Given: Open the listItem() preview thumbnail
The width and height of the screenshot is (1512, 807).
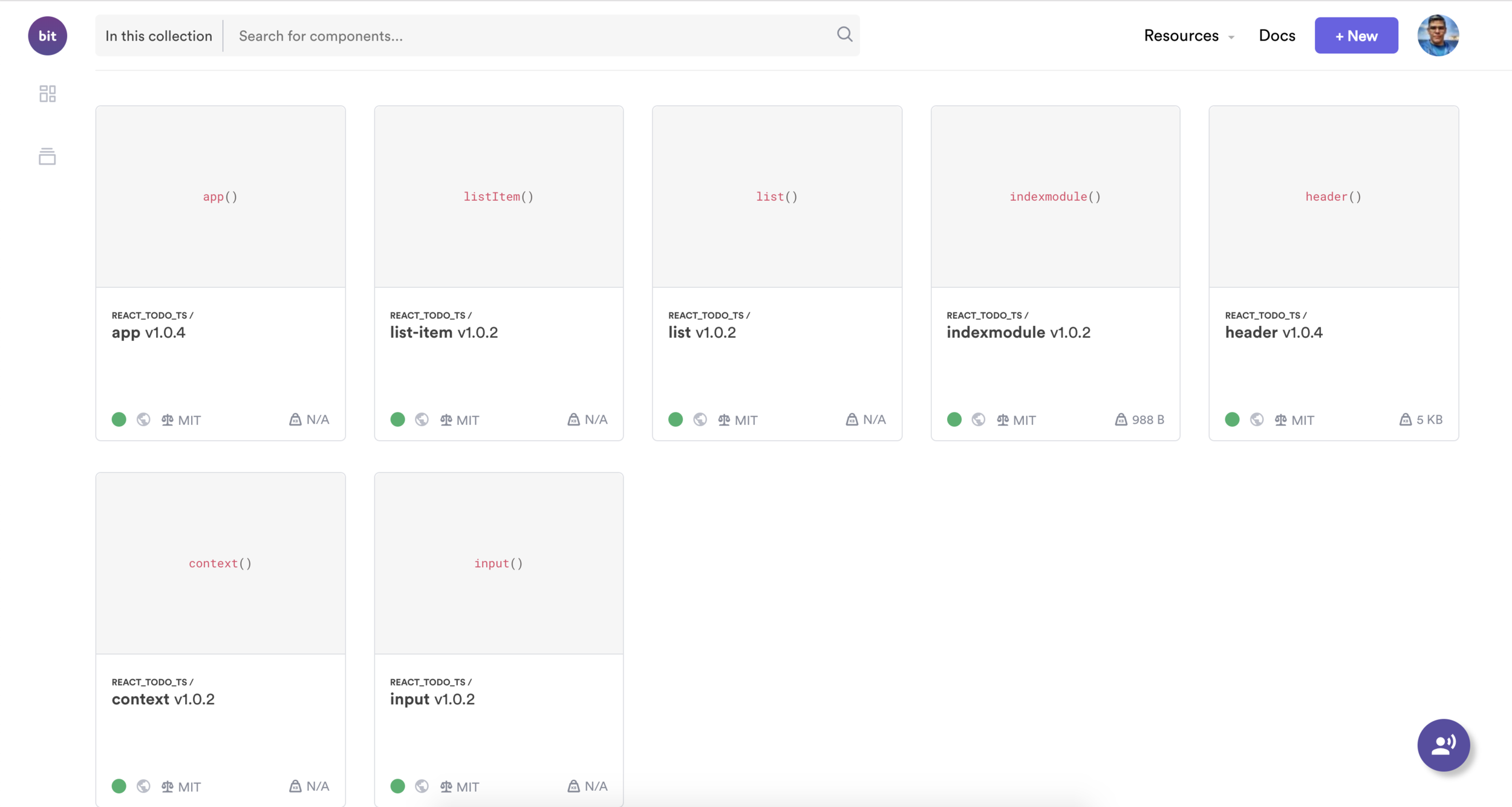Looking at the screenshot, I should pyautogui.click(x=498, y=196).
